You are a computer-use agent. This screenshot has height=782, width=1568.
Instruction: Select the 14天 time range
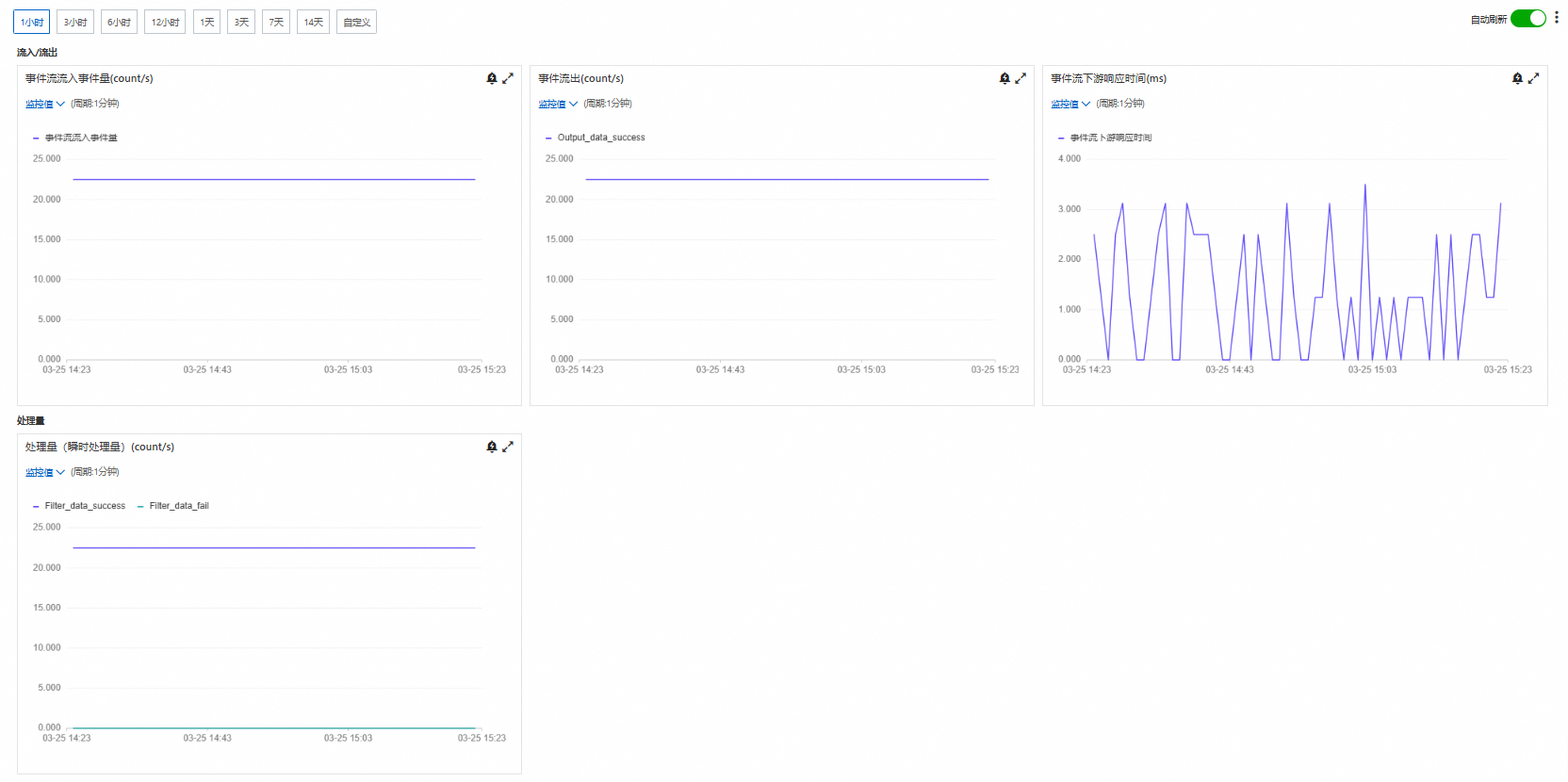[313, 22]
